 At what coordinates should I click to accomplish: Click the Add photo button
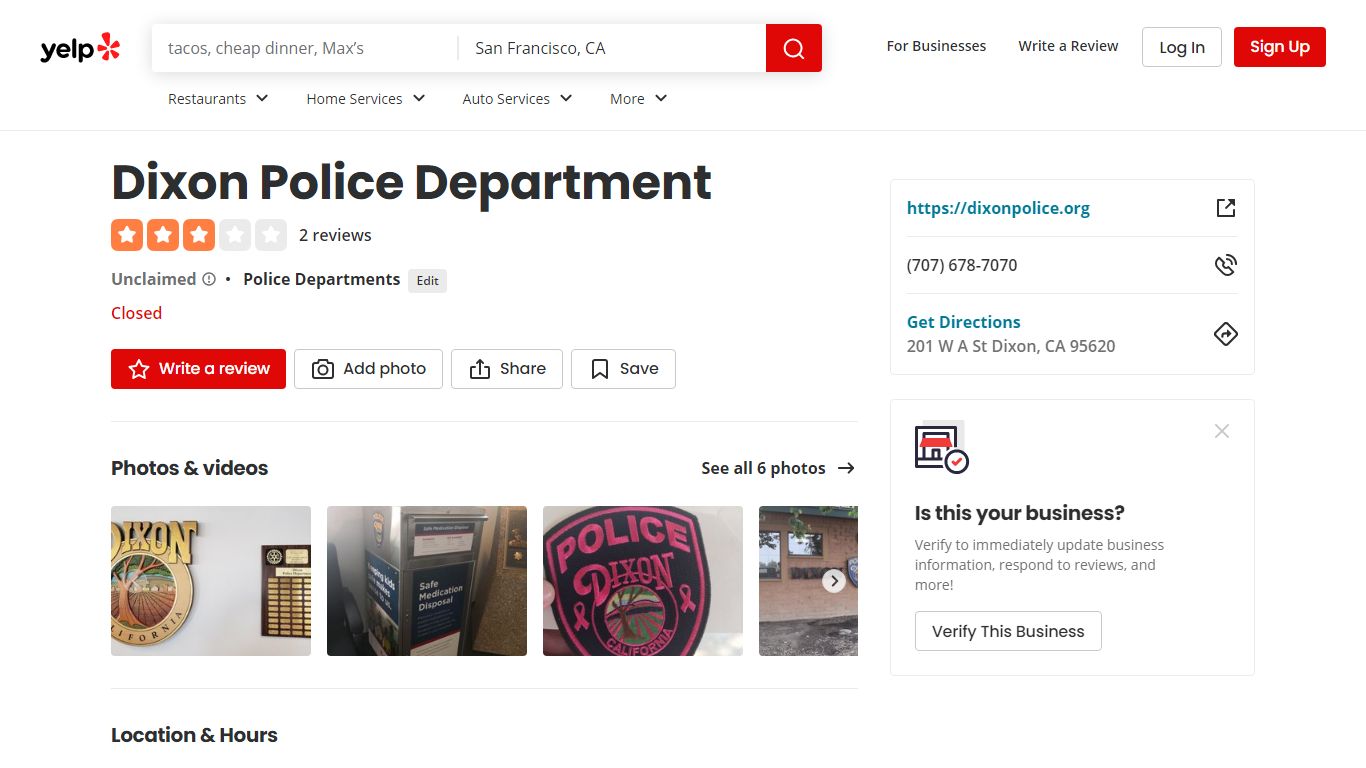pos(368,369)
